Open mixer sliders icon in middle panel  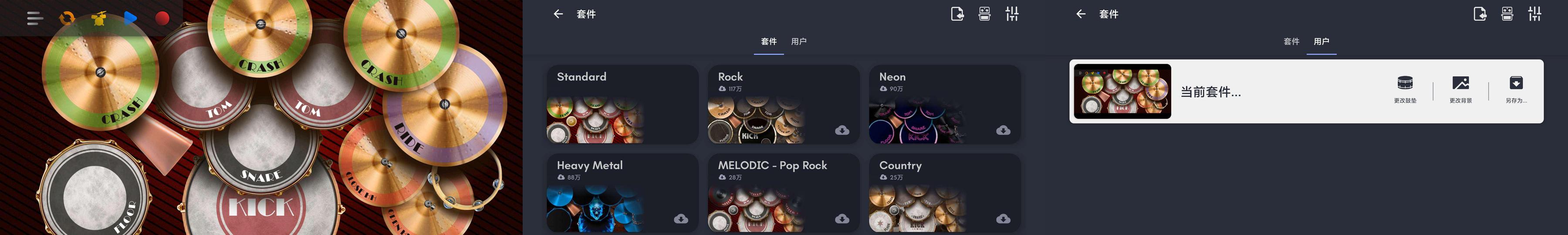pyautogui.click(x=1012, y=14)
